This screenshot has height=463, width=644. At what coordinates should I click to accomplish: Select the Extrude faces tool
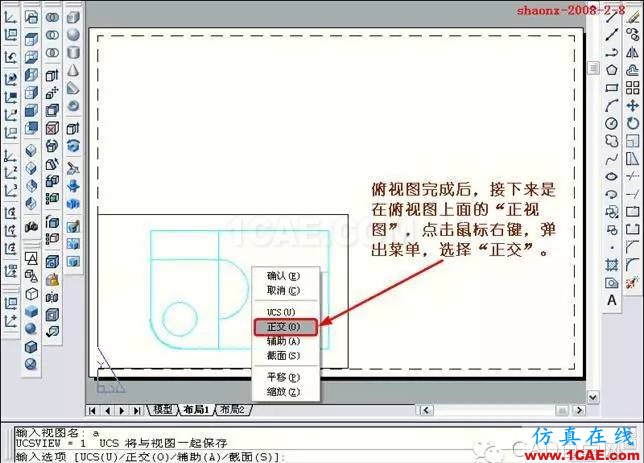52,75
